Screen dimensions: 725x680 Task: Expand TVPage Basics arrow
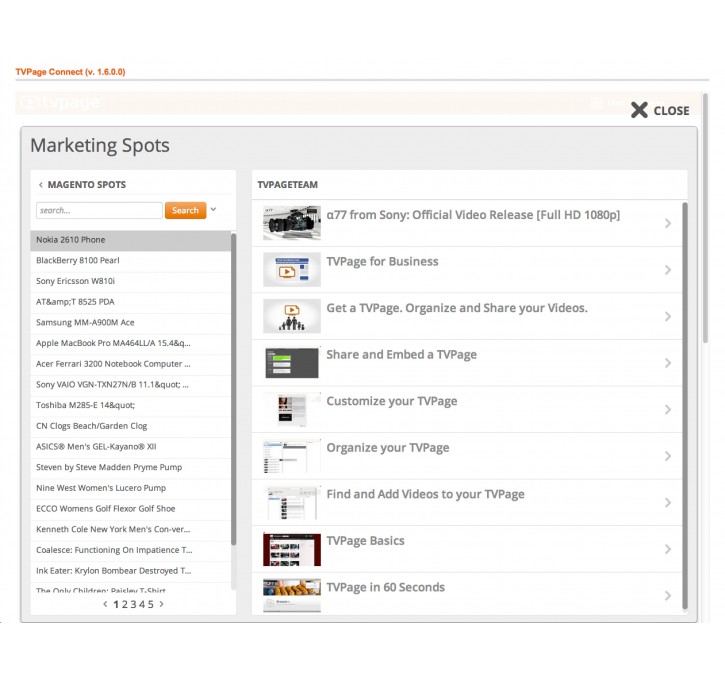pyautogui.click(x=668, y=549)
